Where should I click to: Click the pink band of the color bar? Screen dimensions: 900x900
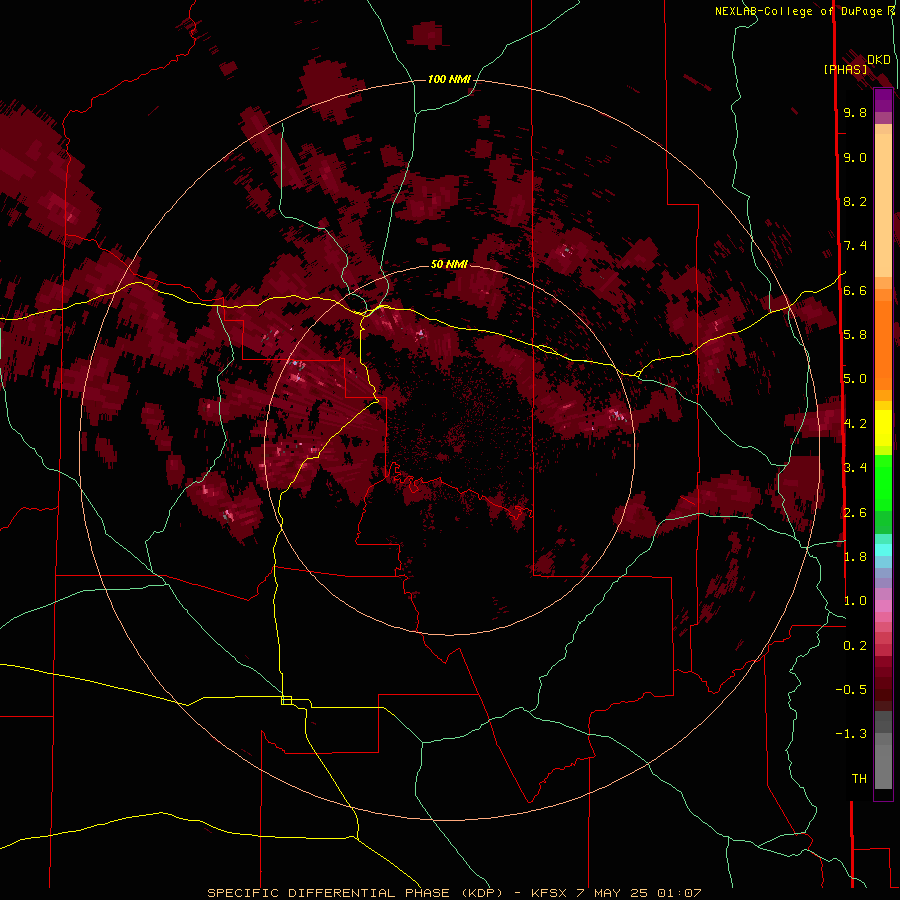[x=883, y=606]
